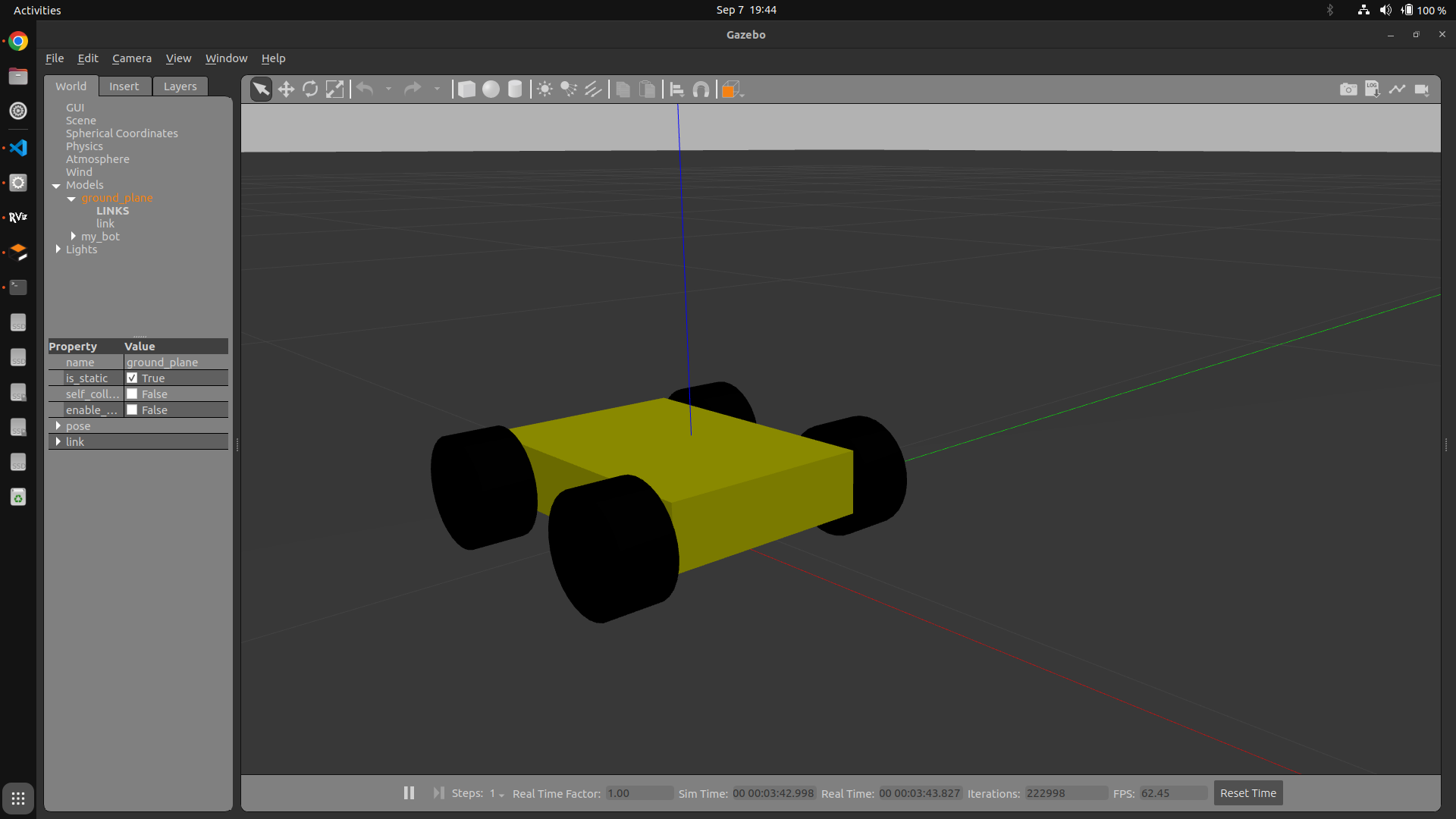Insert a sphere shape from toolbar

[x=491, y=89]
